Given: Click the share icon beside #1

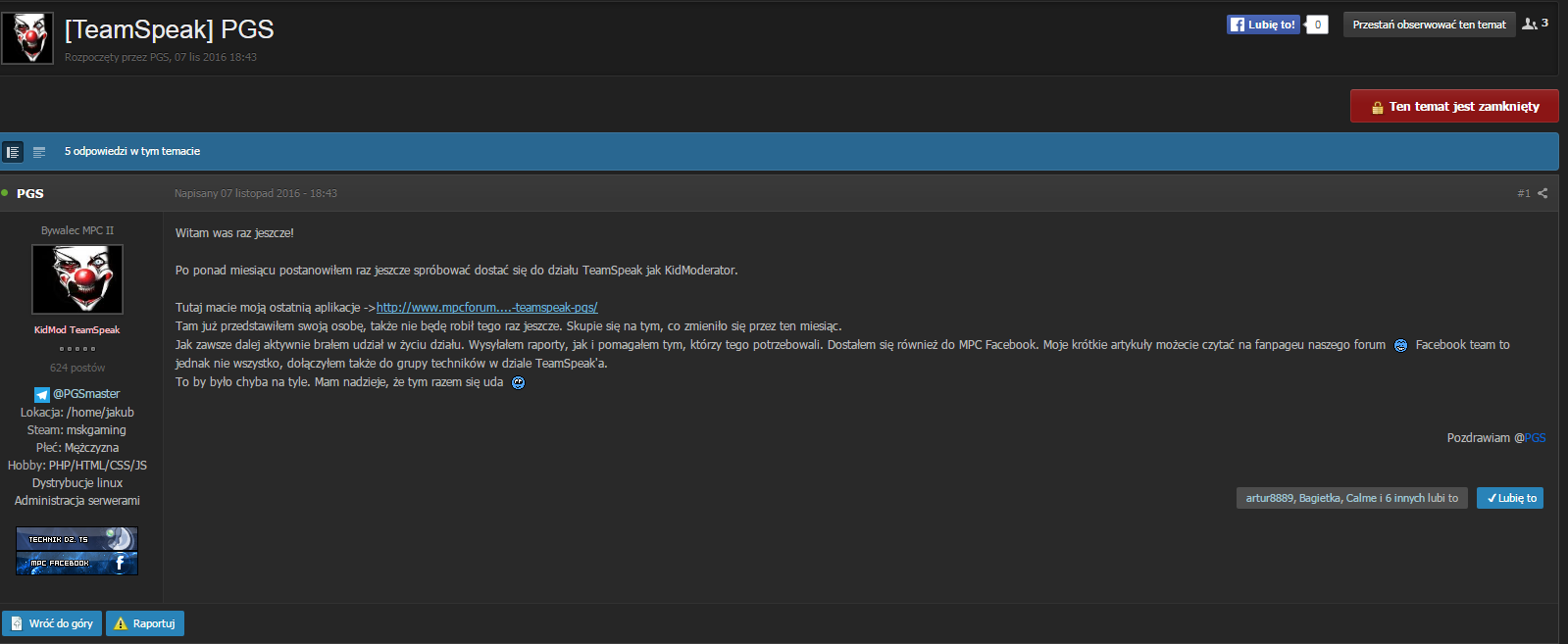Looking at the screenshot, I should [1543, 193].
